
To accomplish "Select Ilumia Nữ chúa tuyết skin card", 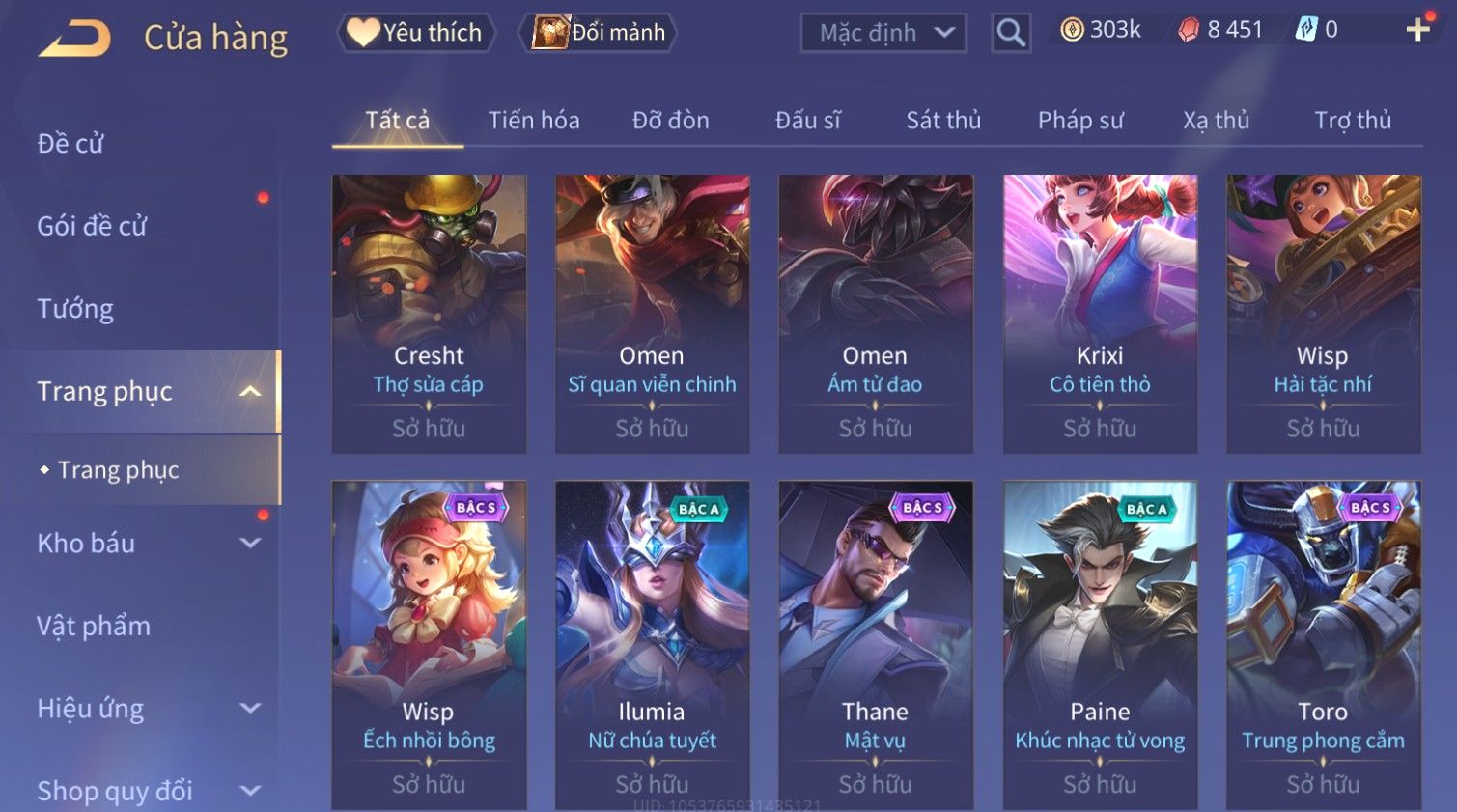I will pos(653,645).
